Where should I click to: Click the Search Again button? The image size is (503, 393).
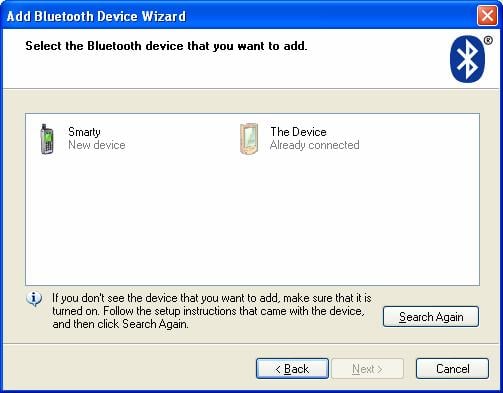[431, 317]
